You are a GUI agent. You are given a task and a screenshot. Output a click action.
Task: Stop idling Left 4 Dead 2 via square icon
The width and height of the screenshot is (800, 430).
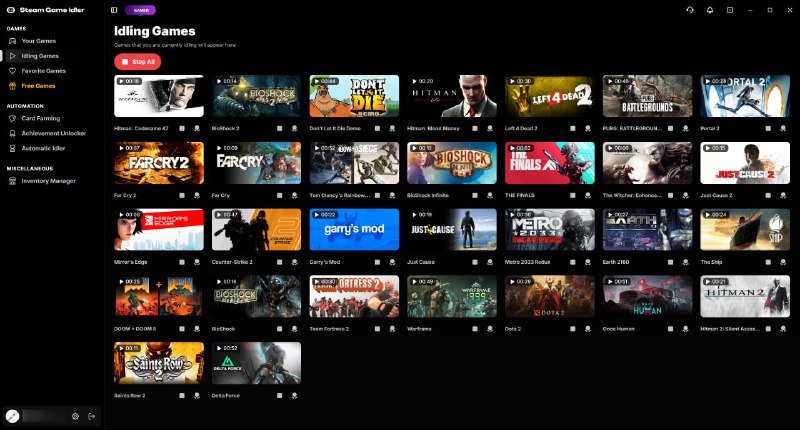pos(573,129)
